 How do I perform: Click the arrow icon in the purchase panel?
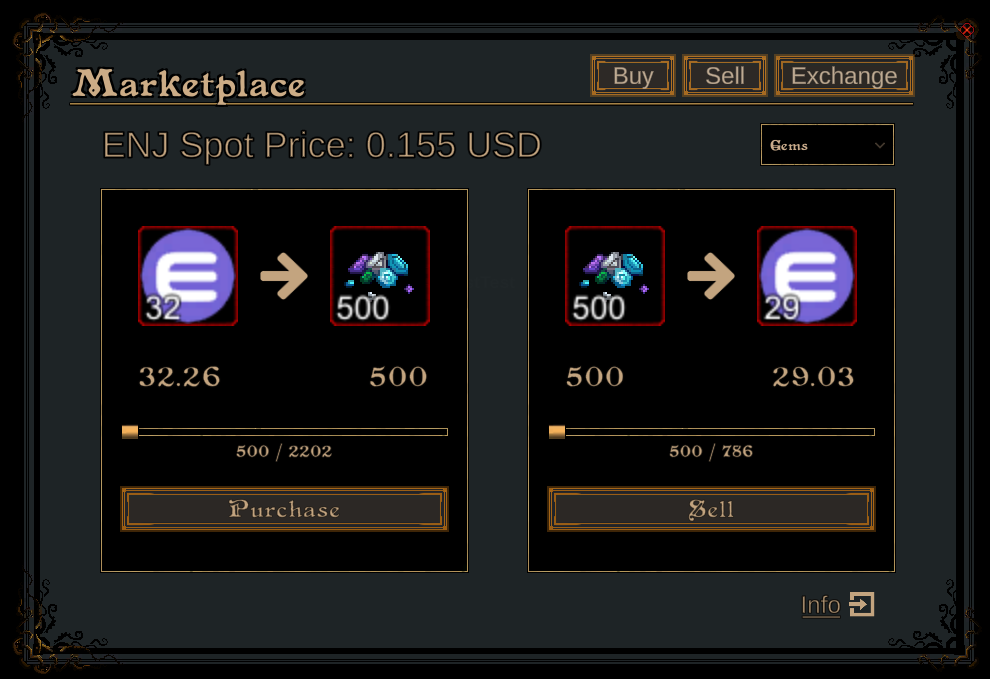284,276
